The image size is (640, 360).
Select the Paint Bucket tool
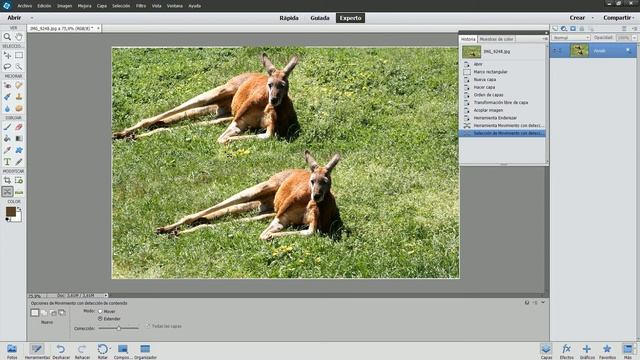7,138
